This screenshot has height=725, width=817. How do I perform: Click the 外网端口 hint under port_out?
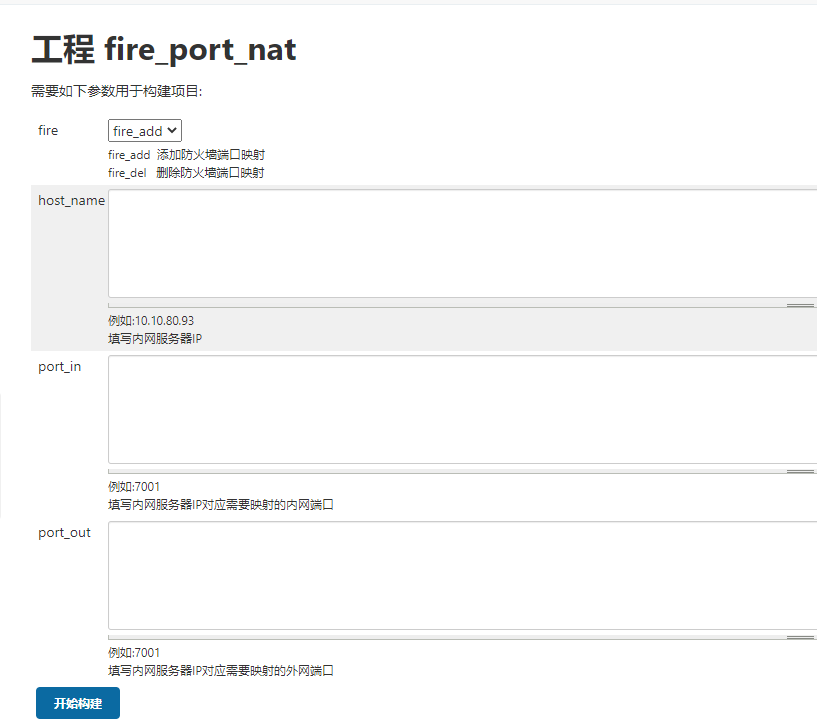click(221, 671)
